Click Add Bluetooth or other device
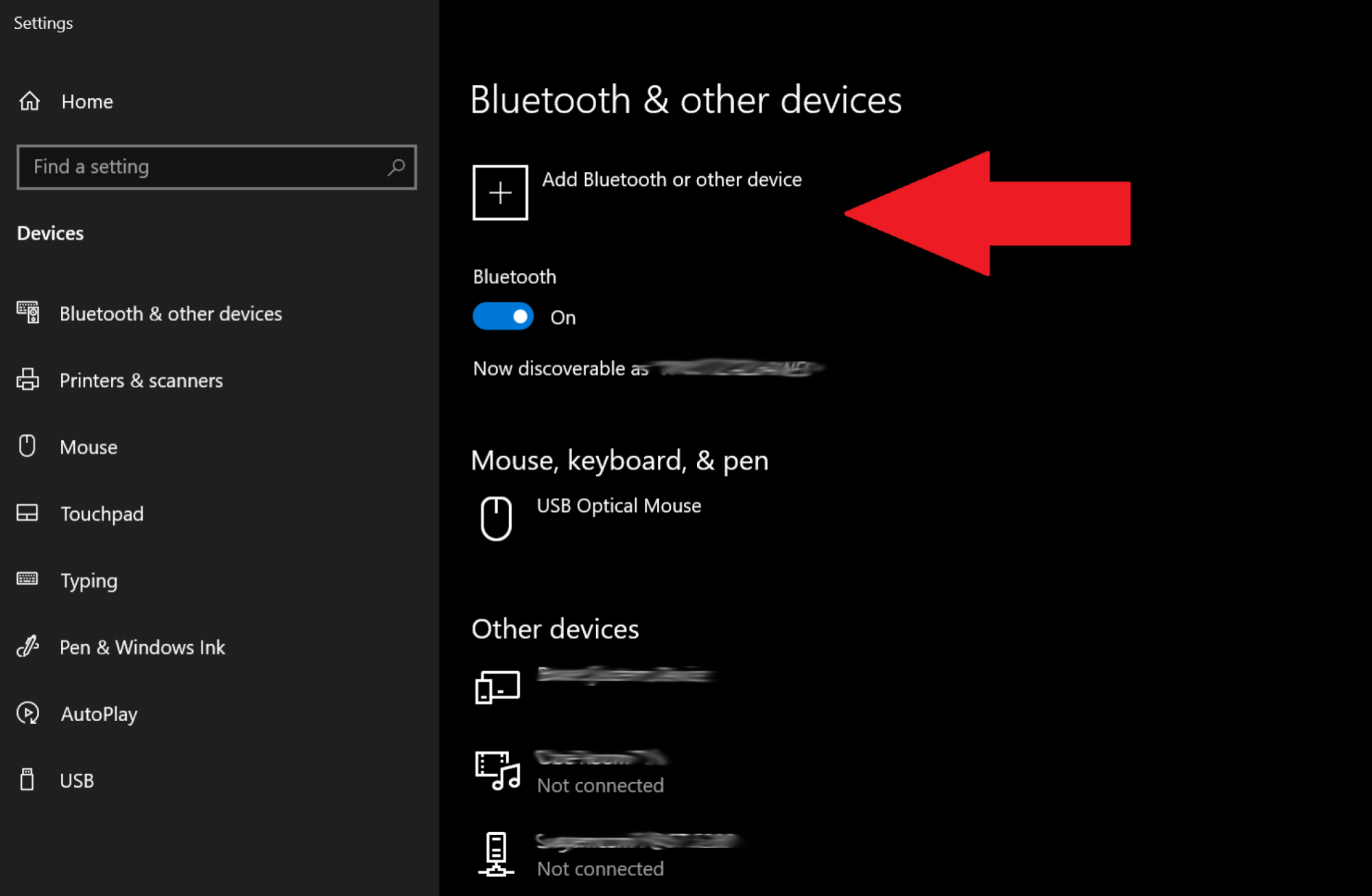Image resolution: width=1372 pixels, height=896 pixels. pos(672,180)
